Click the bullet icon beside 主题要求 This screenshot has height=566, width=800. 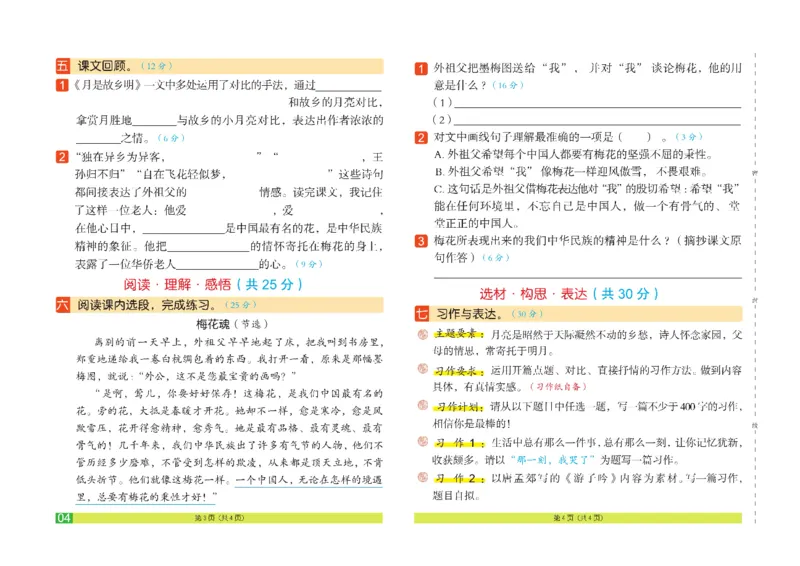(x=423, y=335)
